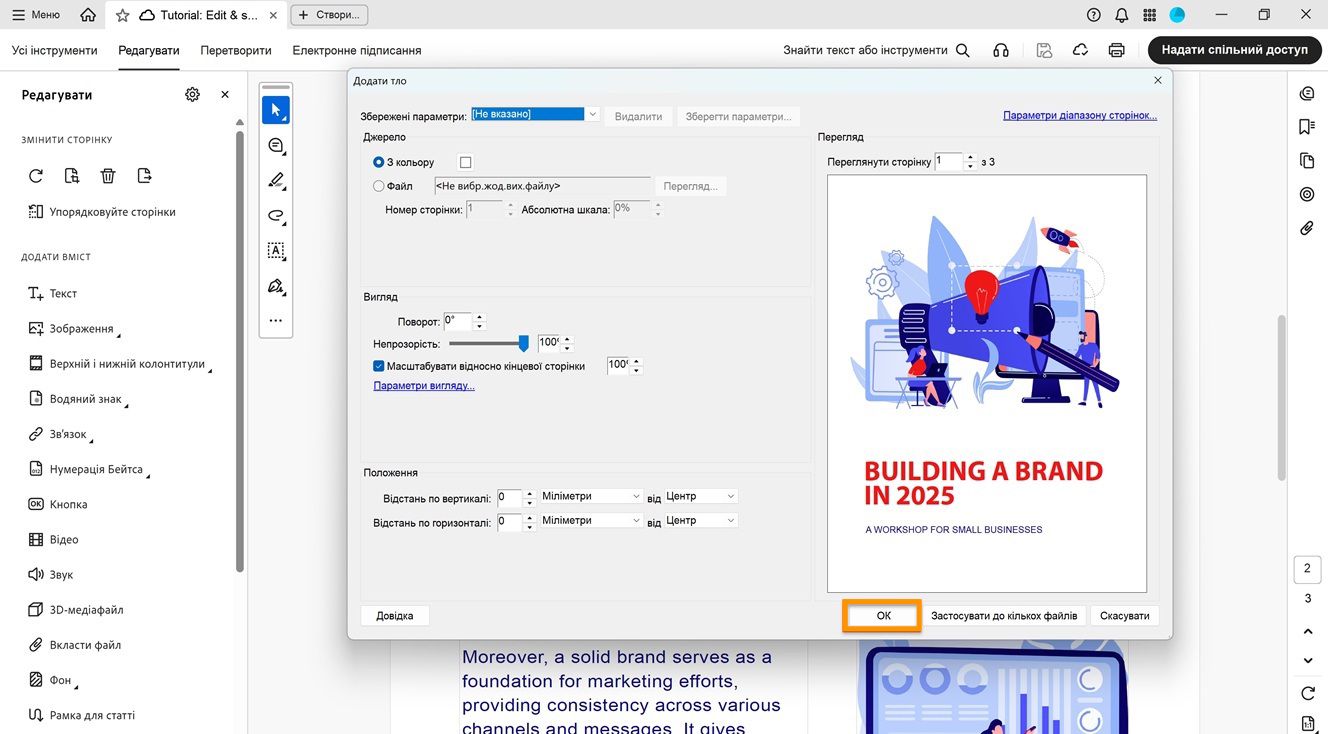Open vertical distance units Міліметри dropdown
This screenshot has height=734, width=1328.
(591, 496)
